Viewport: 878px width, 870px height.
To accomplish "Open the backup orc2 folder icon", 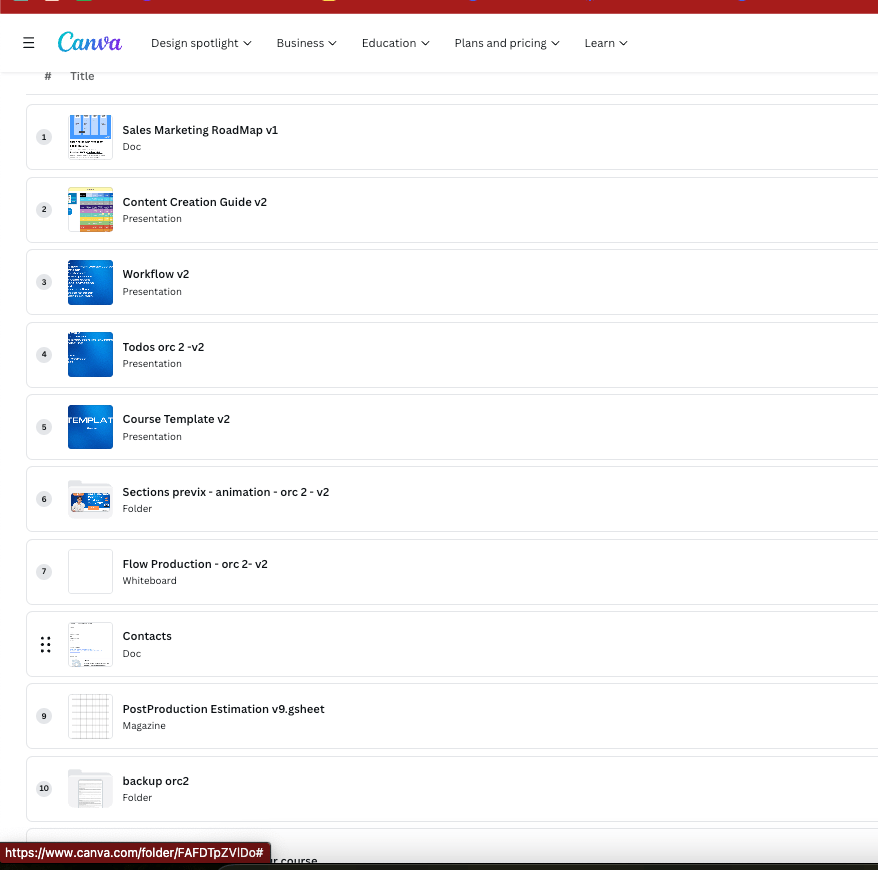I will click(x=90, y=789).
